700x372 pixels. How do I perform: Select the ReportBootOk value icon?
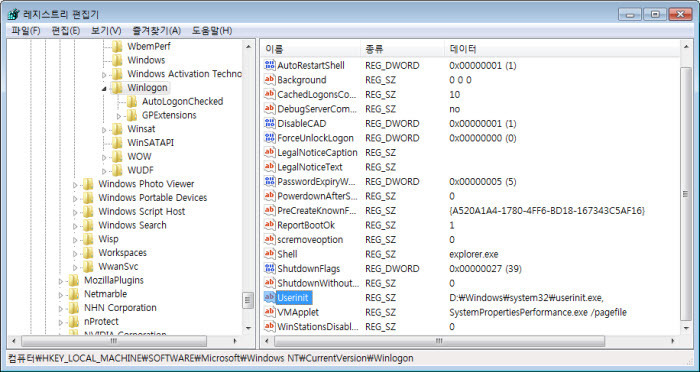[x=269, y=225]
